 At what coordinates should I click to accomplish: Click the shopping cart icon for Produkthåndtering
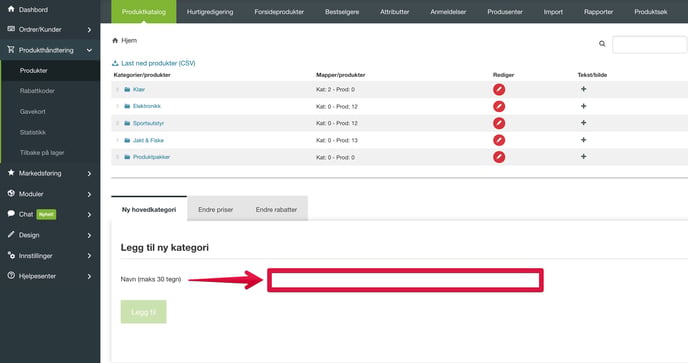point(11,50)
